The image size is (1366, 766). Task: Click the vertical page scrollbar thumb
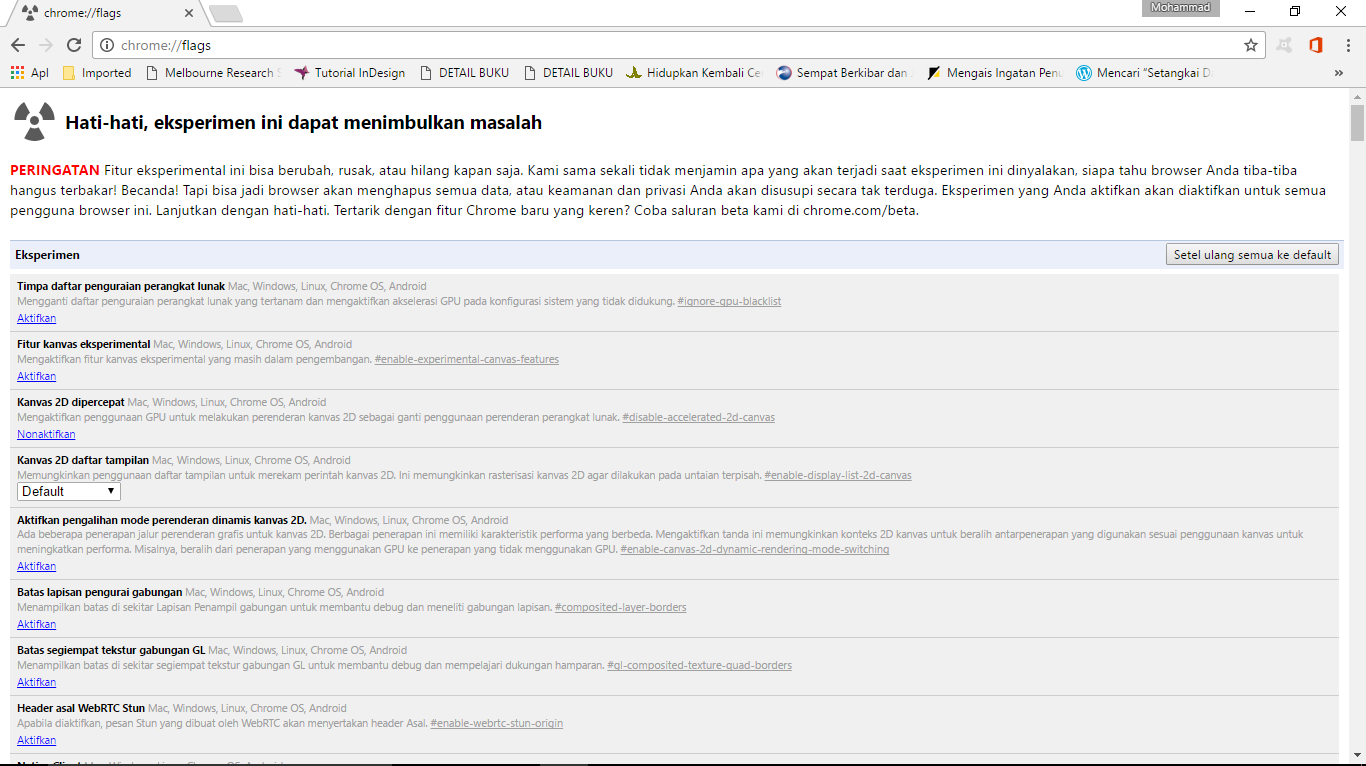(x=1357, y=123)
